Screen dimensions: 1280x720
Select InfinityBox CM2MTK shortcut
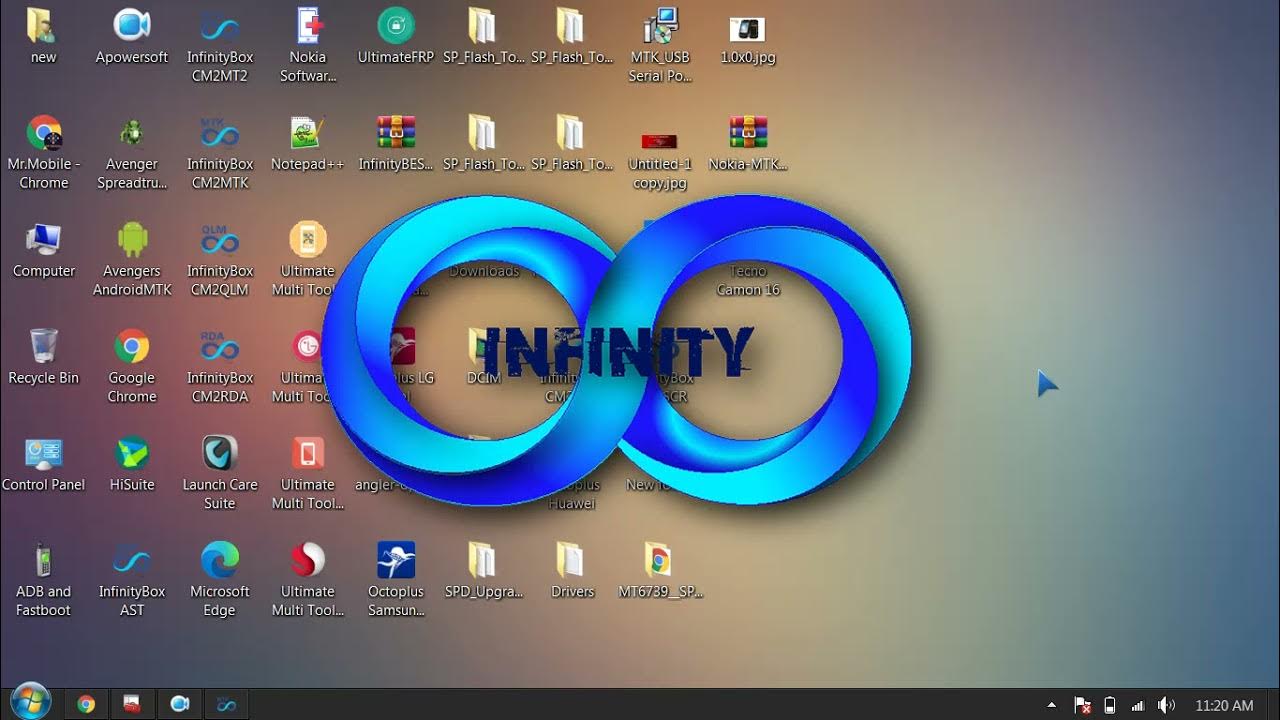[220, 152]
